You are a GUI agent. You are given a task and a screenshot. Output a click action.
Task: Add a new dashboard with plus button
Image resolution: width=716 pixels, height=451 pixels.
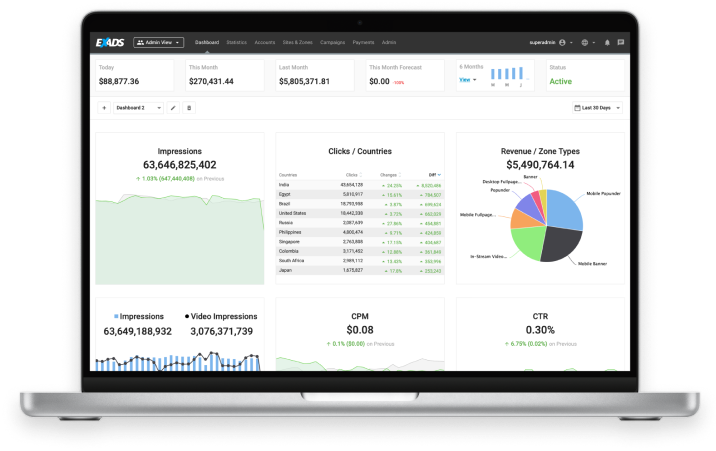click(104, 108)
